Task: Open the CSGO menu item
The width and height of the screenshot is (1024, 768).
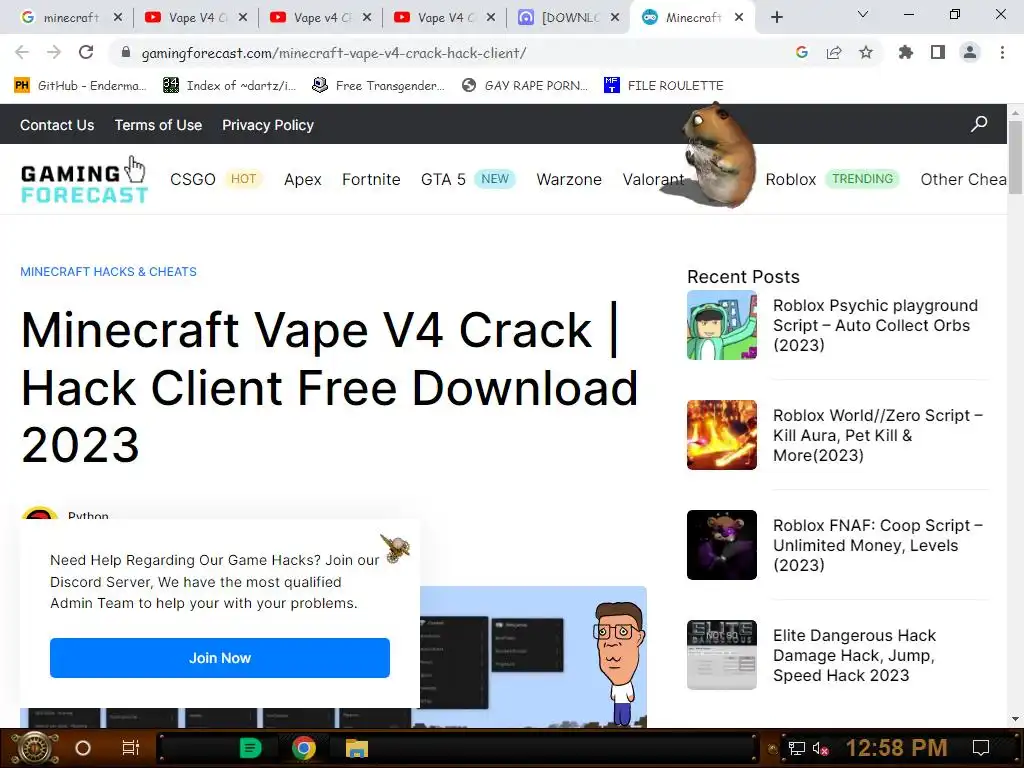Action: (193, 180)
